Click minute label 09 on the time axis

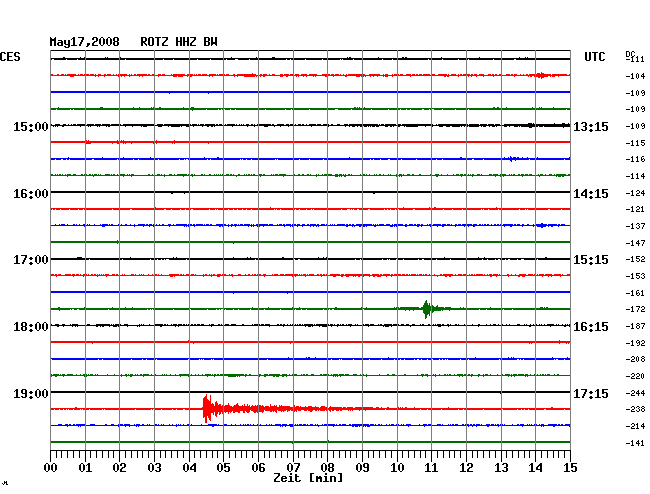(x=362, y=468)
